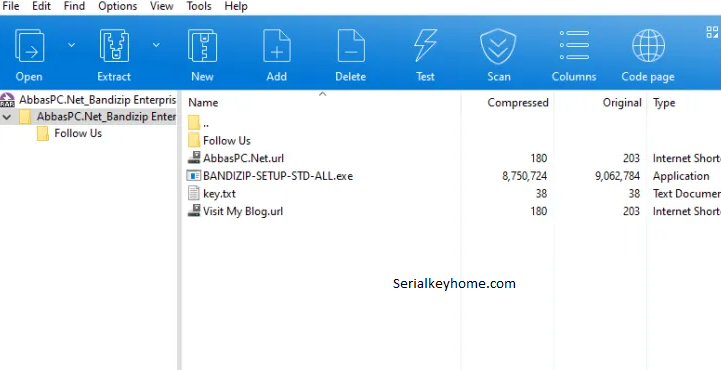This screenshot has height=370, width=721.
Task: Open the View menu
Action: coord(162,6)
